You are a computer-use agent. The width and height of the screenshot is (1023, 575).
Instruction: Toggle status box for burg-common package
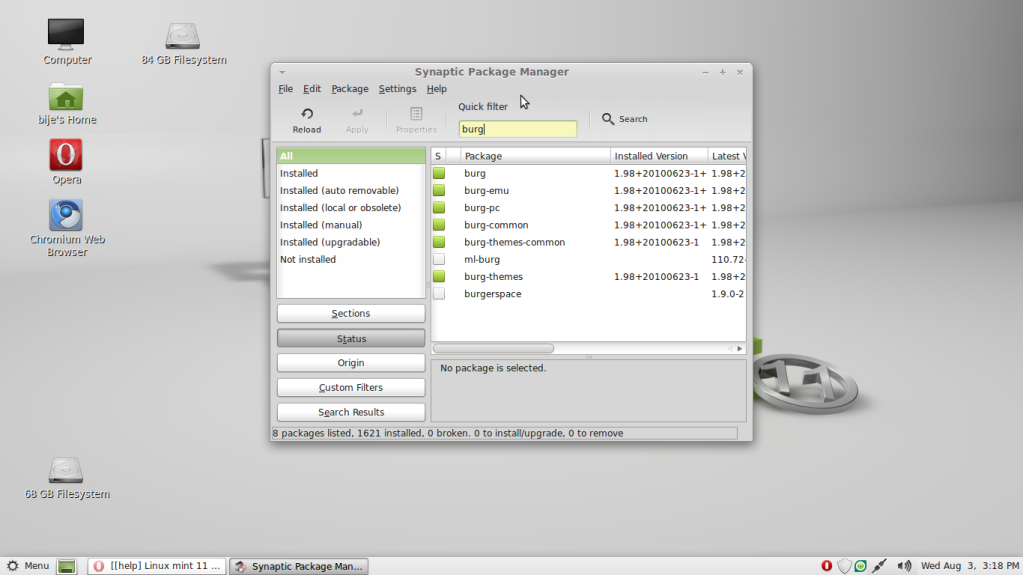coord(439,225)
